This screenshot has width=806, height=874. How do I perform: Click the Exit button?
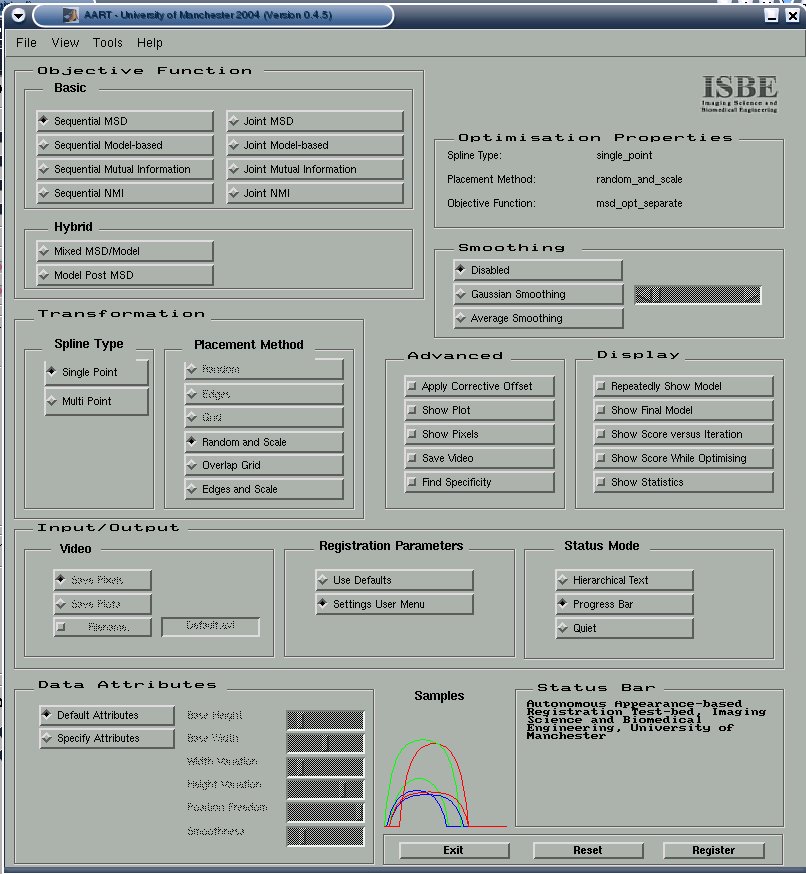tap(454, 850)
